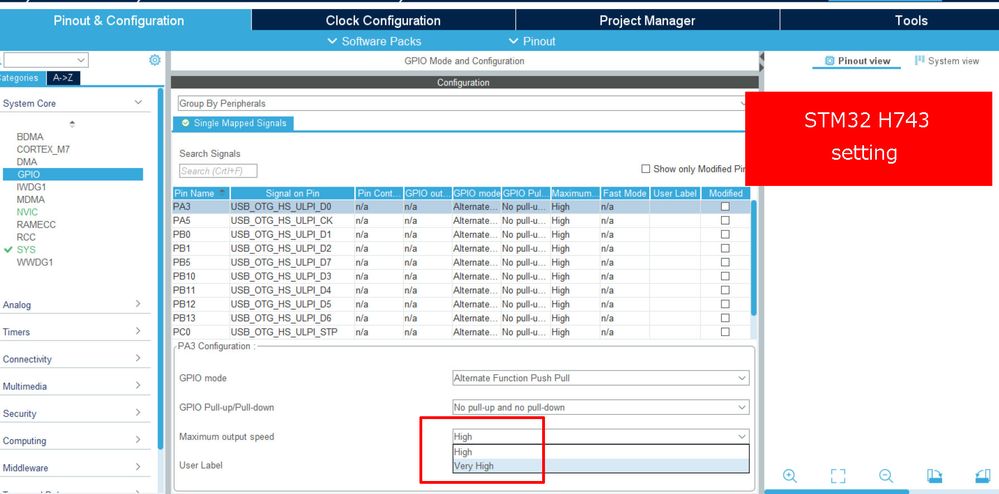Screen dimensions: 999x494
Task: Click the Modified column header
Action: coord(725,193)
